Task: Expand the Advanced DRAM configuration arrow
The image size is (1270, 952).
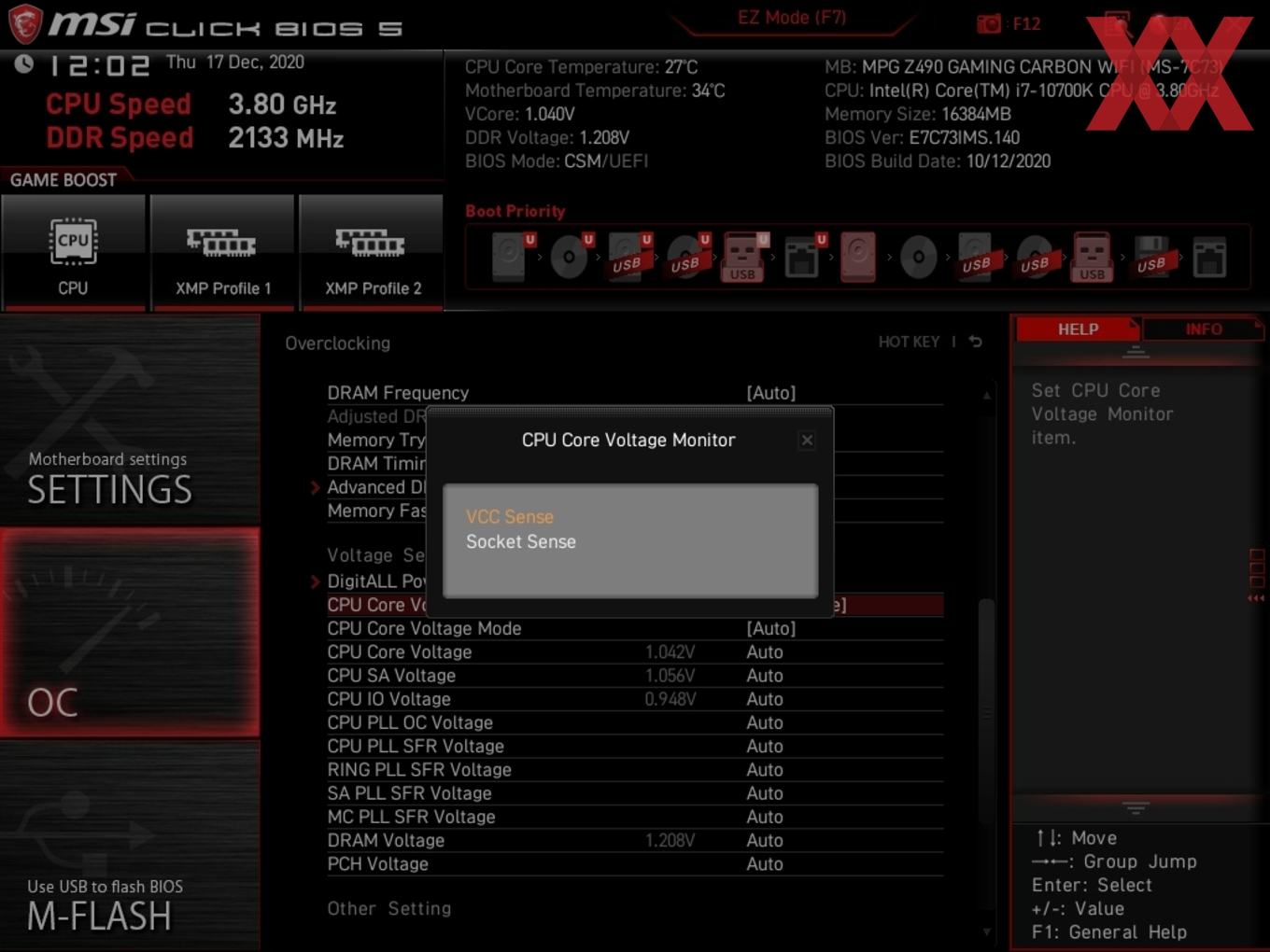Action: pos(315,487)
